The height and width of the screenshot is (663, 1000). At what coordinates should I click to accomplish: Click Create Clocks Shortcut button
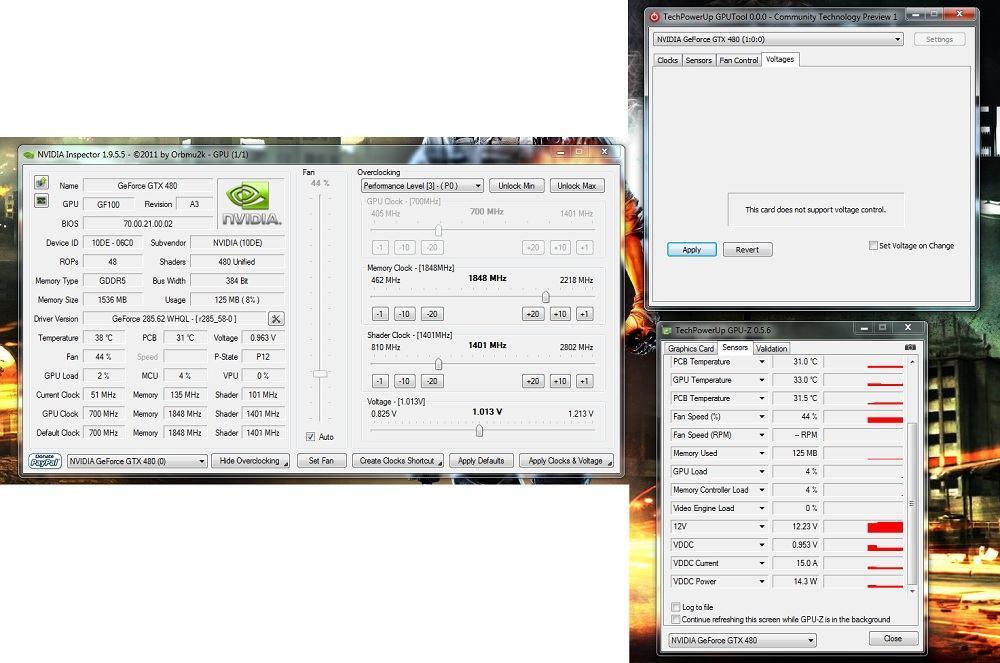point(398,460)
